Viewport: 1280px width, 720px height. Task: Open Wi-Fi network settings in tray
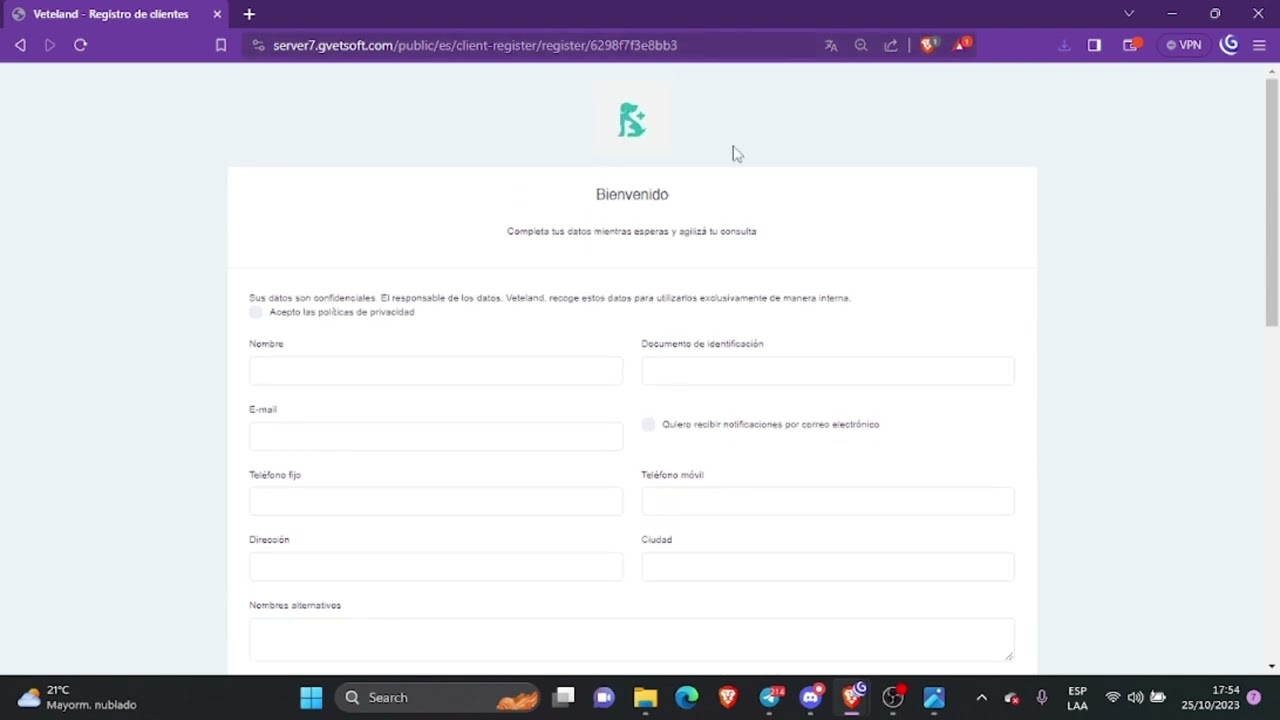(x=1112, y=697)
